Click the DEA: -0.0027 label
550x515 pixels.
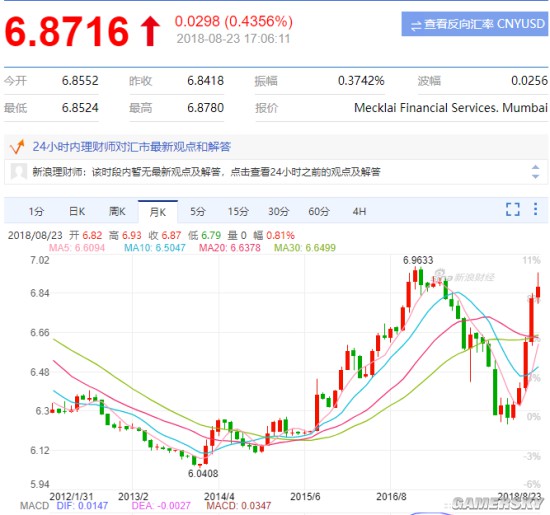[161, 506]
